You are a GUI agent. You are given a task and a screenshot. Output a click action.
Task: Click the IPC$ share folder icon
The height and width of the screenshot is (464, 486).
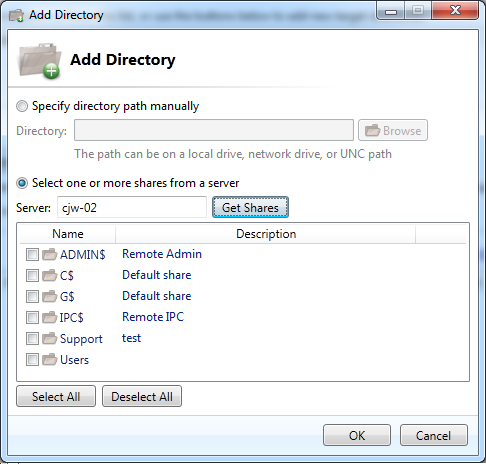pyautogui.click(x=50, y=317)
